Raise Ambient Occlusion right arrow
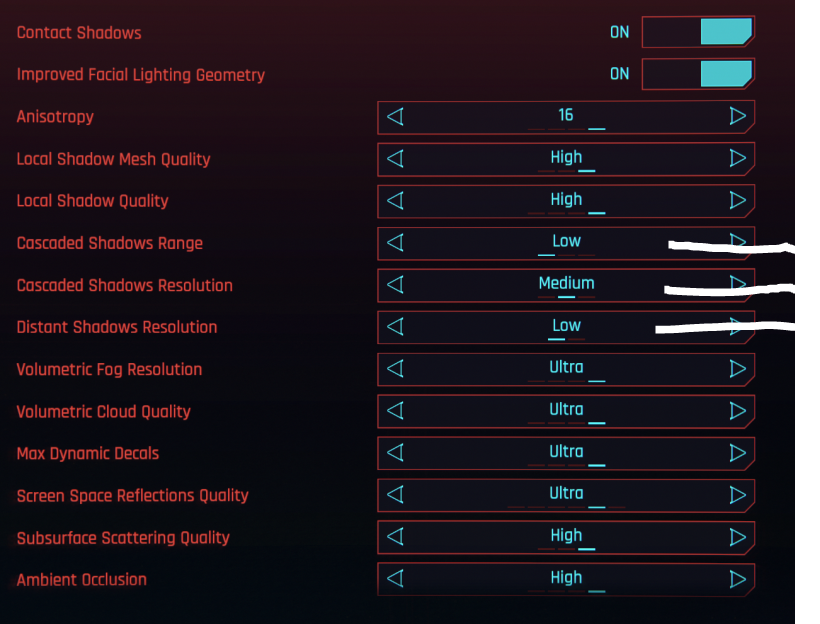Image resolution: width=820 pixels, height=624 pixels. click(738, 578)
